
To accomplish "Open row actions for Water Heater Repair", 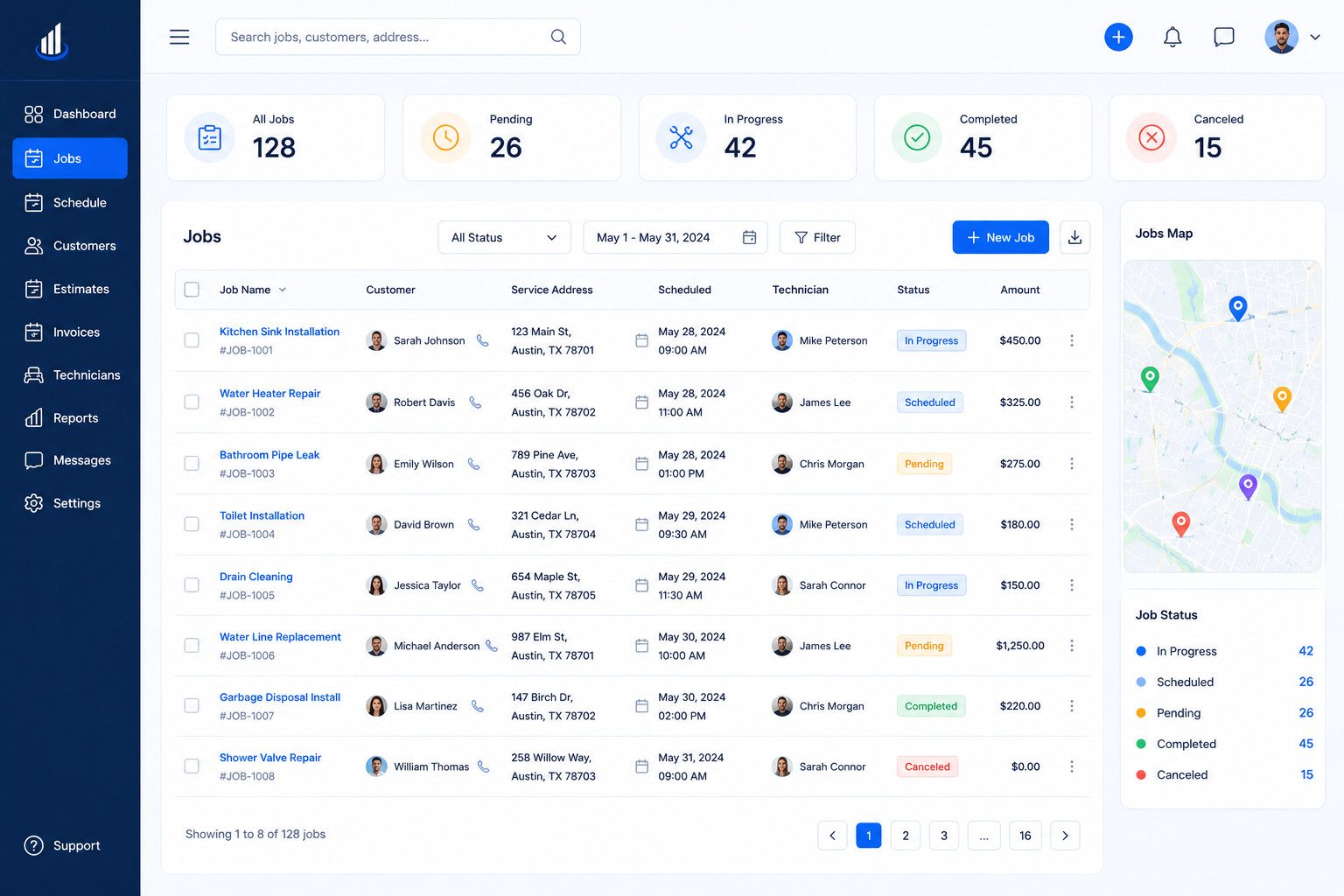I will pyautogui.click(x=1071, y=402).
